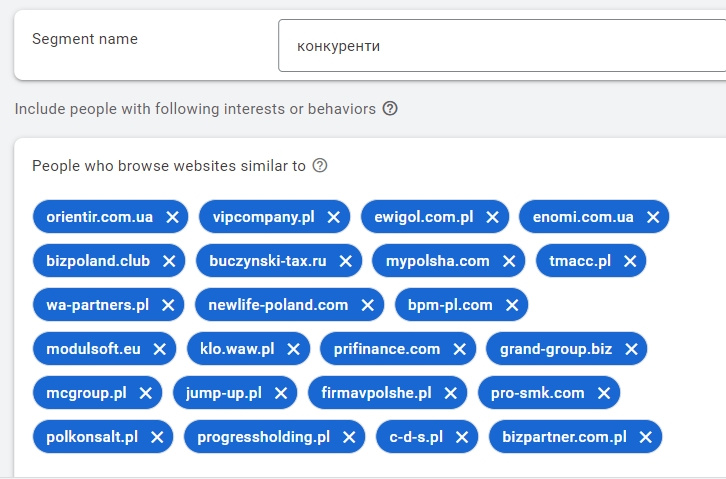Viewport: 726px width, 479px height.
Task: Remove buczynski-tax.ru website
Action: tap(345, 261)
